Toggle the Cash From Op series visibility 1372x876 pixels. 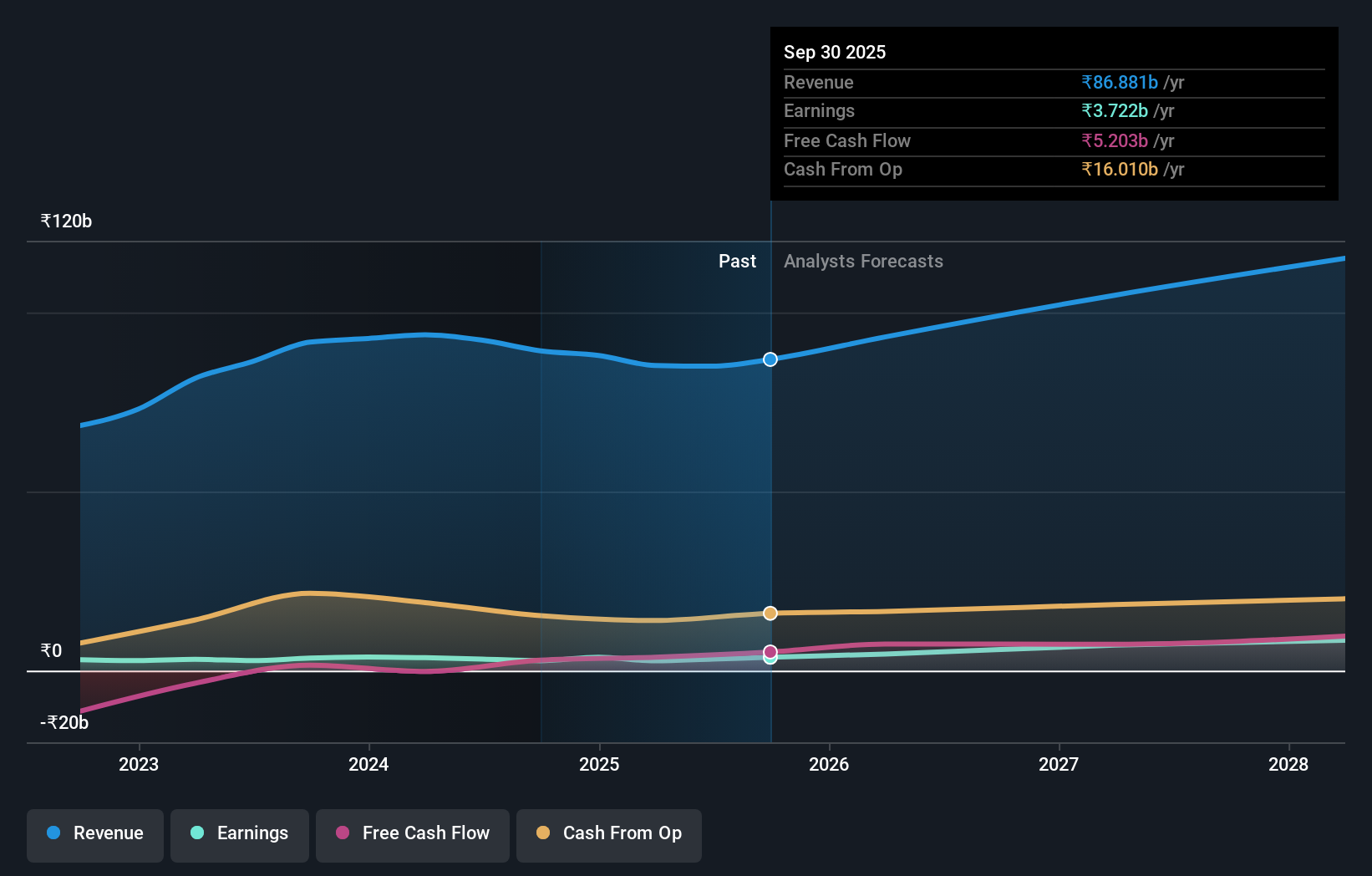point(609,833)
